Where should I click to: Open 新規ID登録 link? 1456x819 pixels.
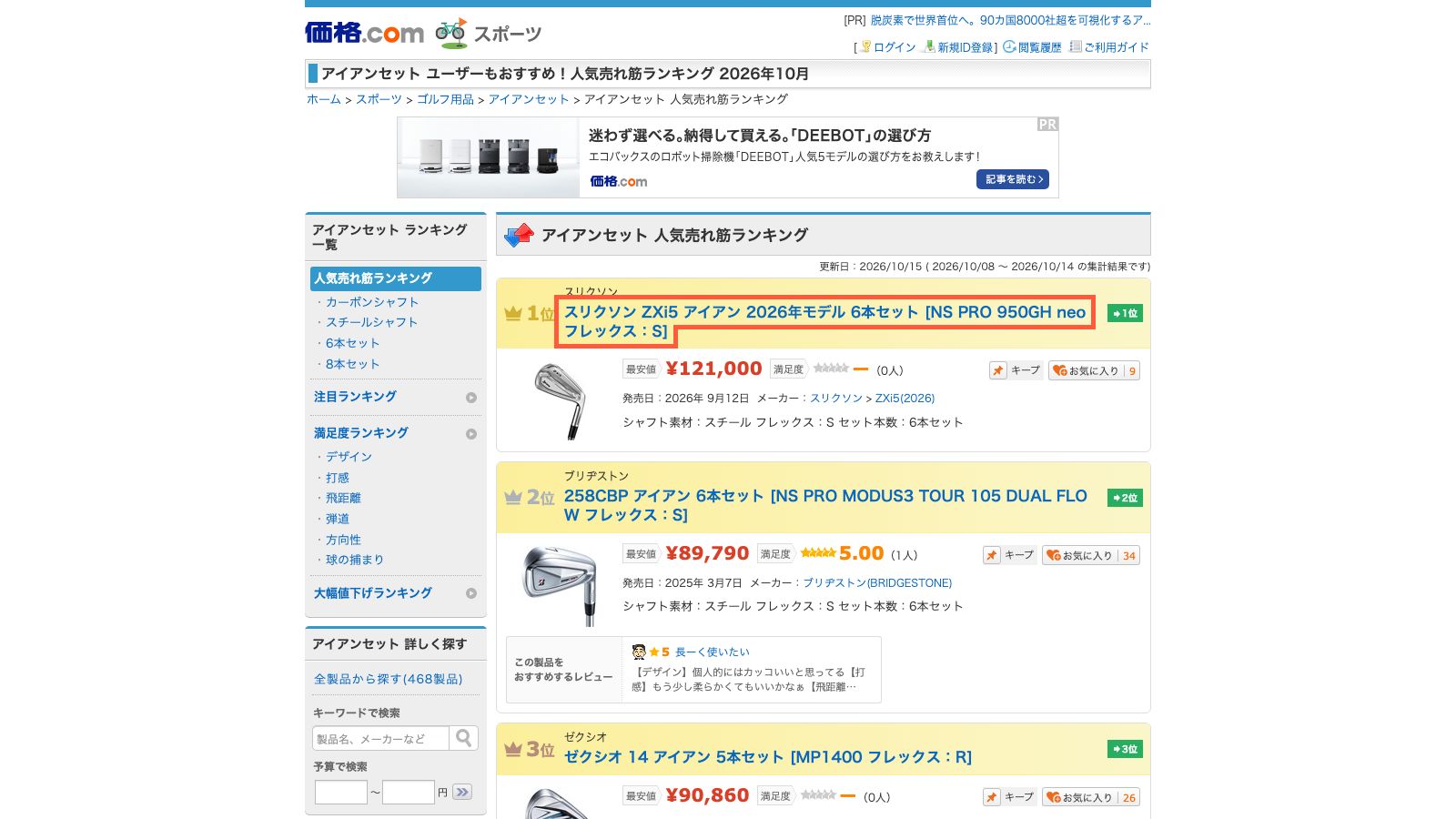pyautogui.click(x=966, y=47)
